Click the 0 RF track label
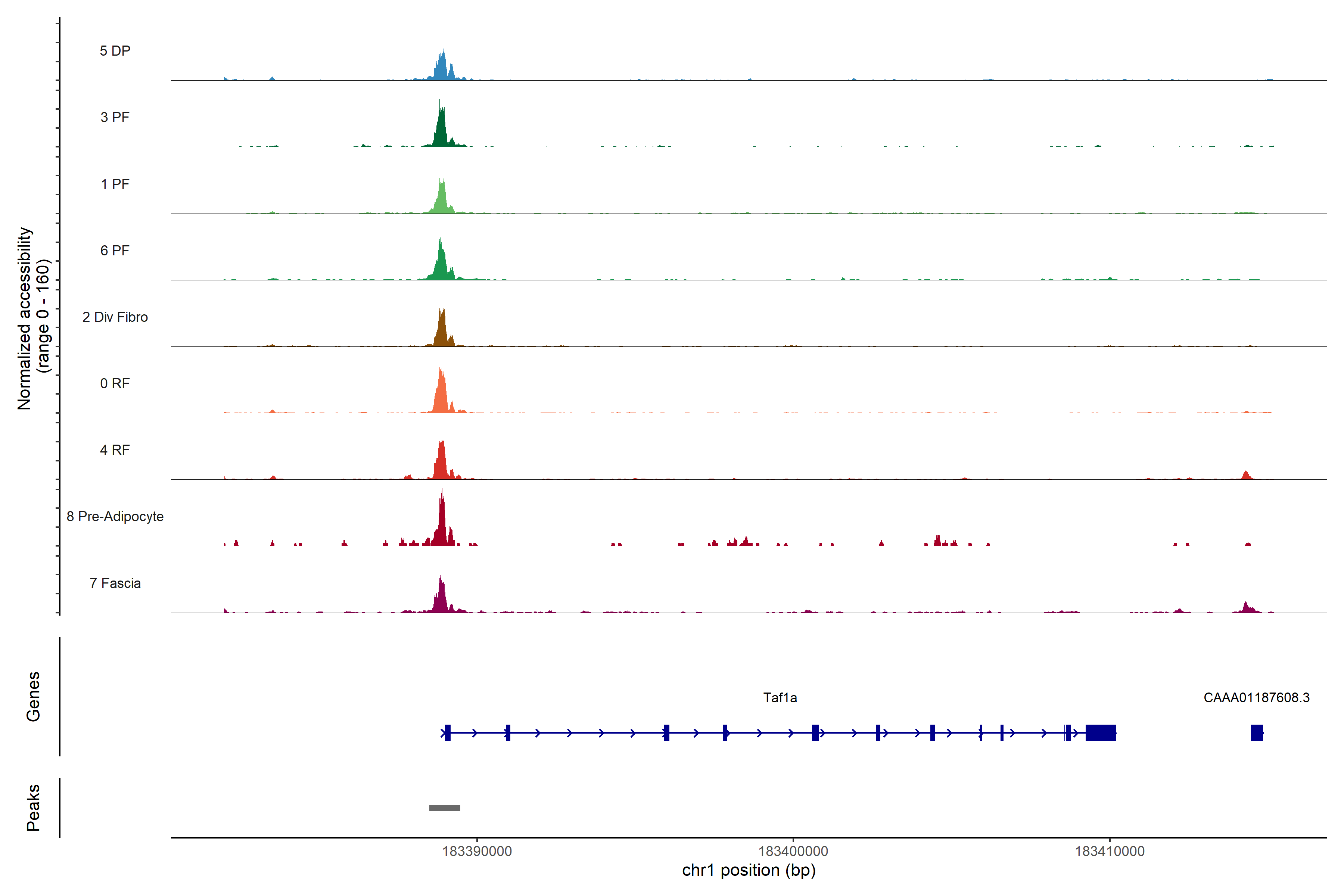The height and width of the screenshot is (896, 1344). (x=115, y=383)
